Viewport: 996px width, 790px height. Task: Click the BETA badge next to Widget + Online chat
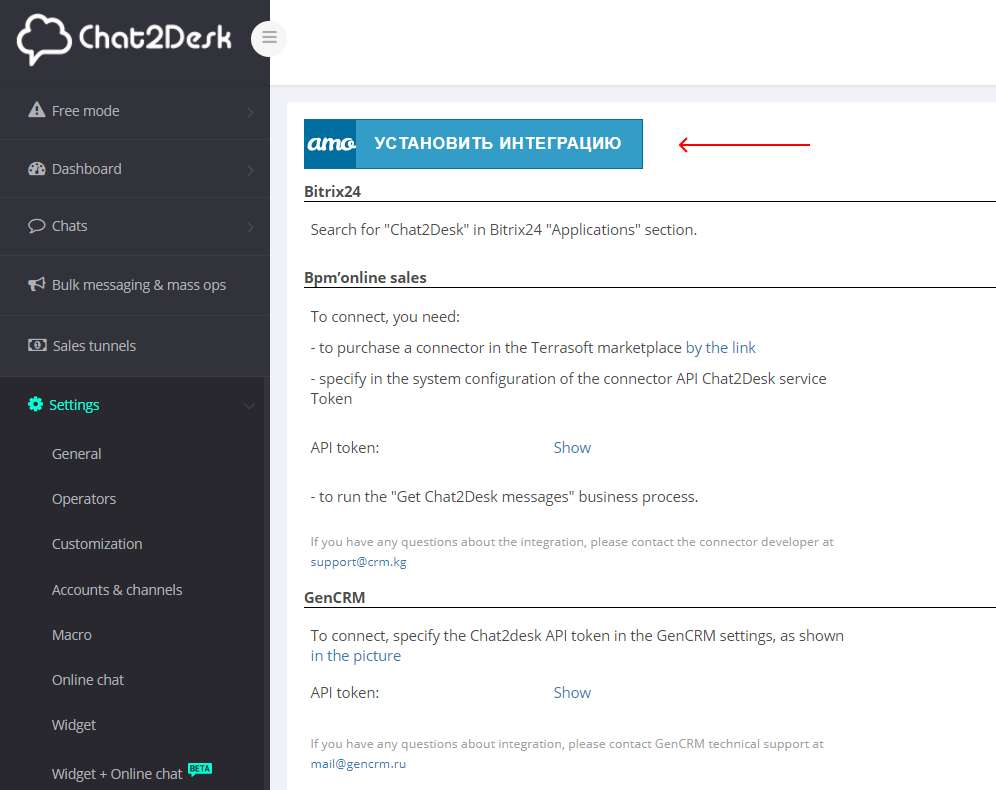point(199,768)
